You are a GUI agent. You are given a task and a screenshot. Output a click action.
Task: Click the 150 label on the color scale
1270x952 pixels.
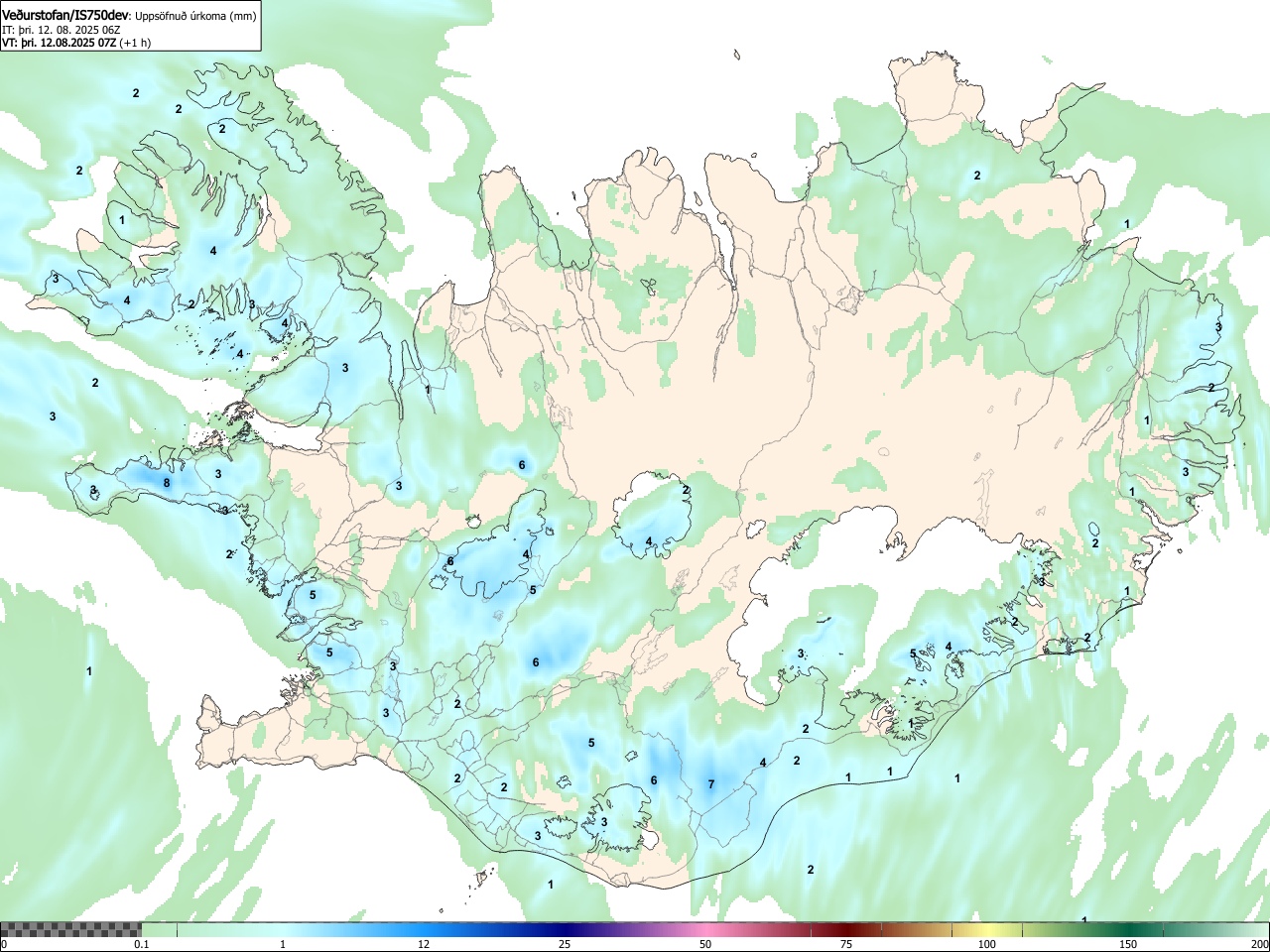point(1128,944)
